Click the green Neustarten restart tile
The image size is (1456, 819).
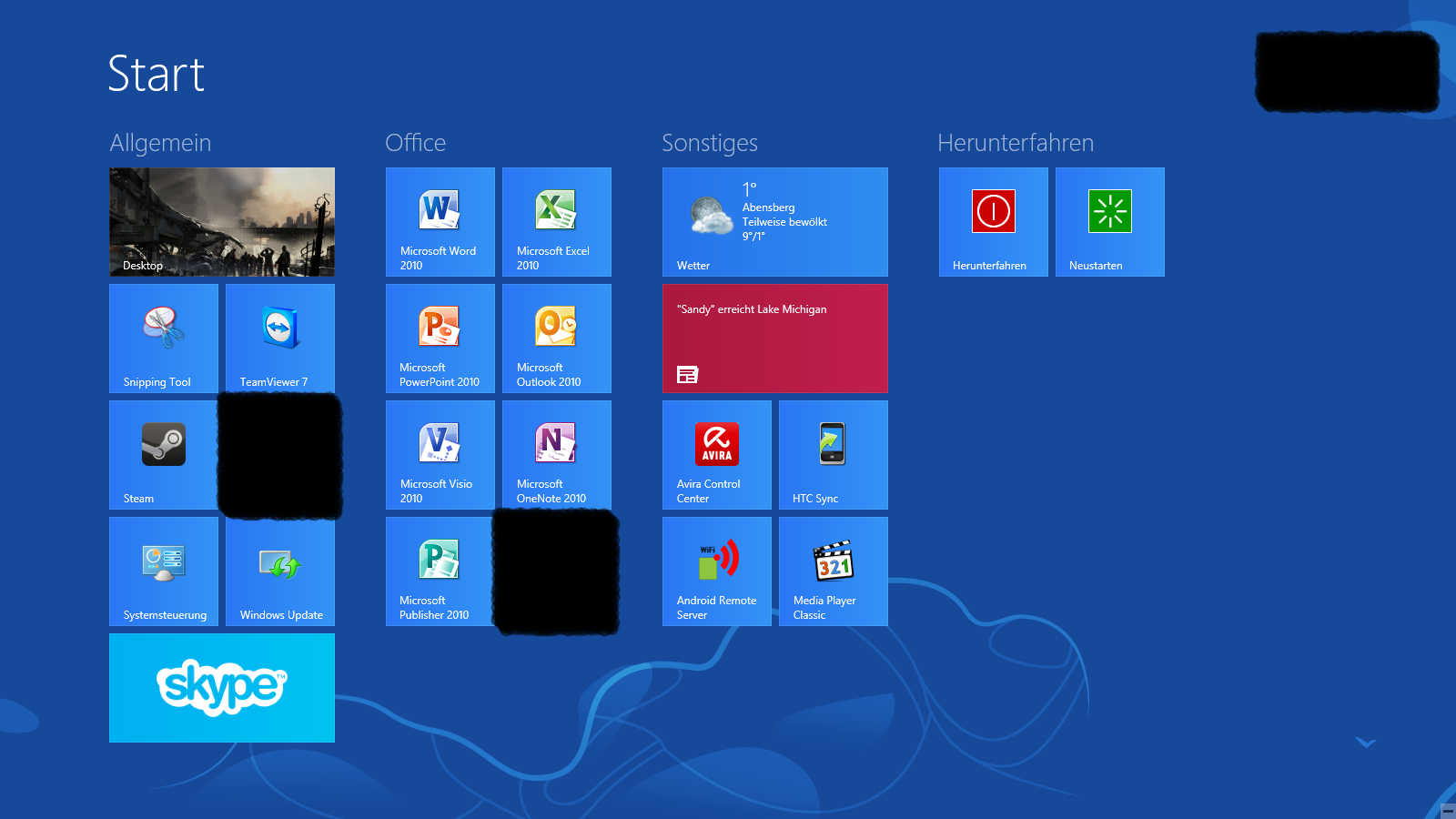click(x=1110, y=222)
